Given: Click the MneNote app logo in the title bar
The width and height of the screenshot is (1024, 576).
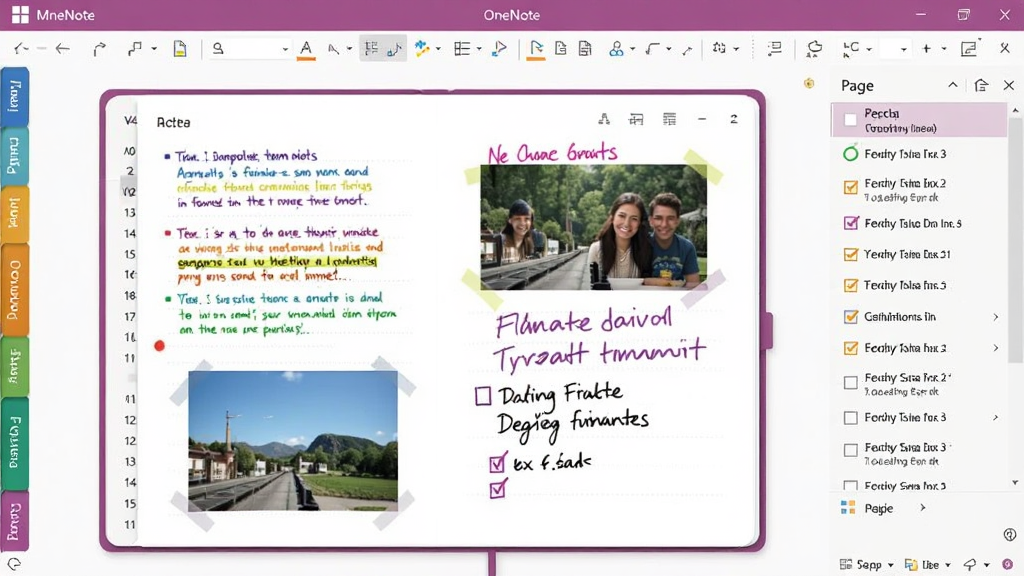Looking at the screenshot, I should pyautogui.click(x=20, y=14).
